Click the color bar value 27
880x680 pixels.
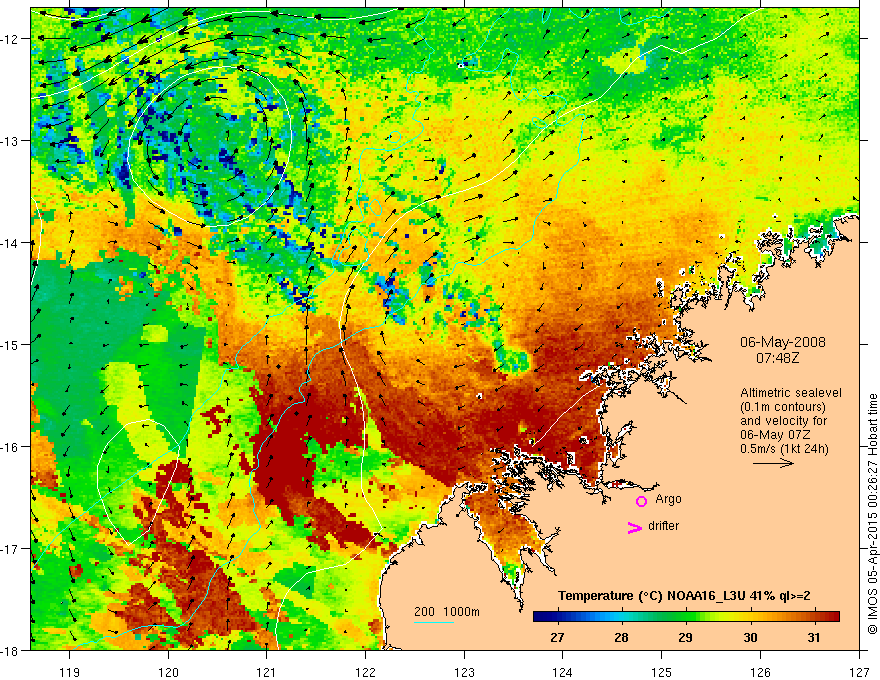coord(557,637)
